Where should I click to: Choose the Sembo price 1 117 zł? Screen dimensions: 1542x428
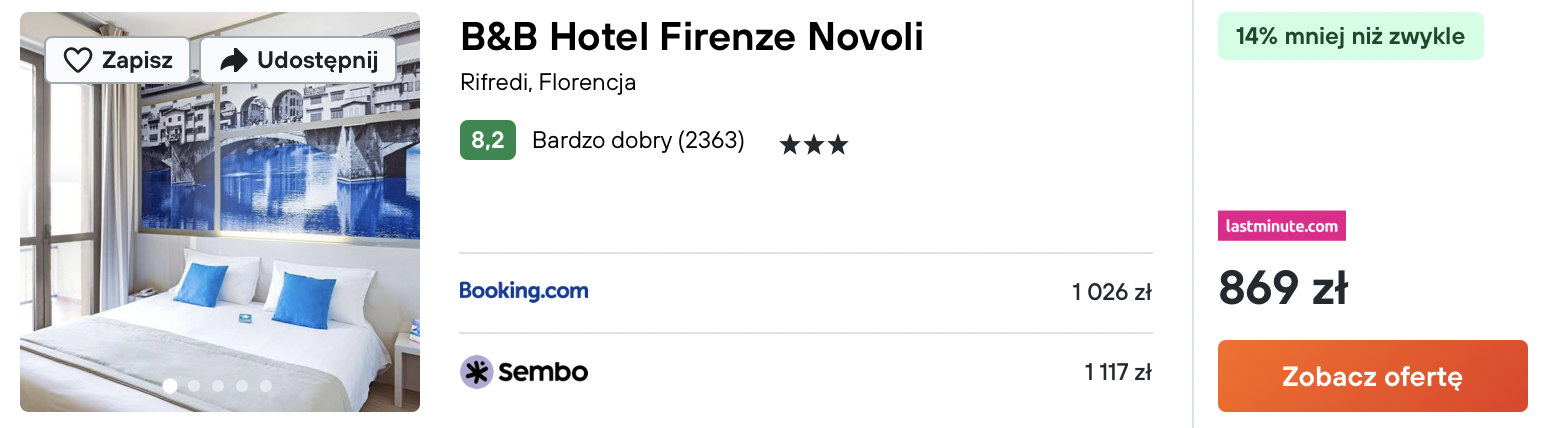pyautogui.click(x=1117, y=373)
